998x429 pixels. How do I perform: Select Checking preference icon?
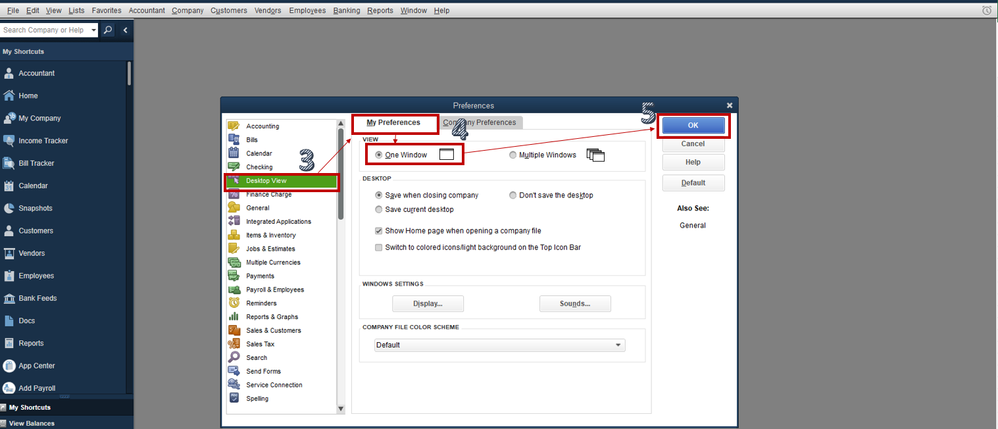[234, 167]
